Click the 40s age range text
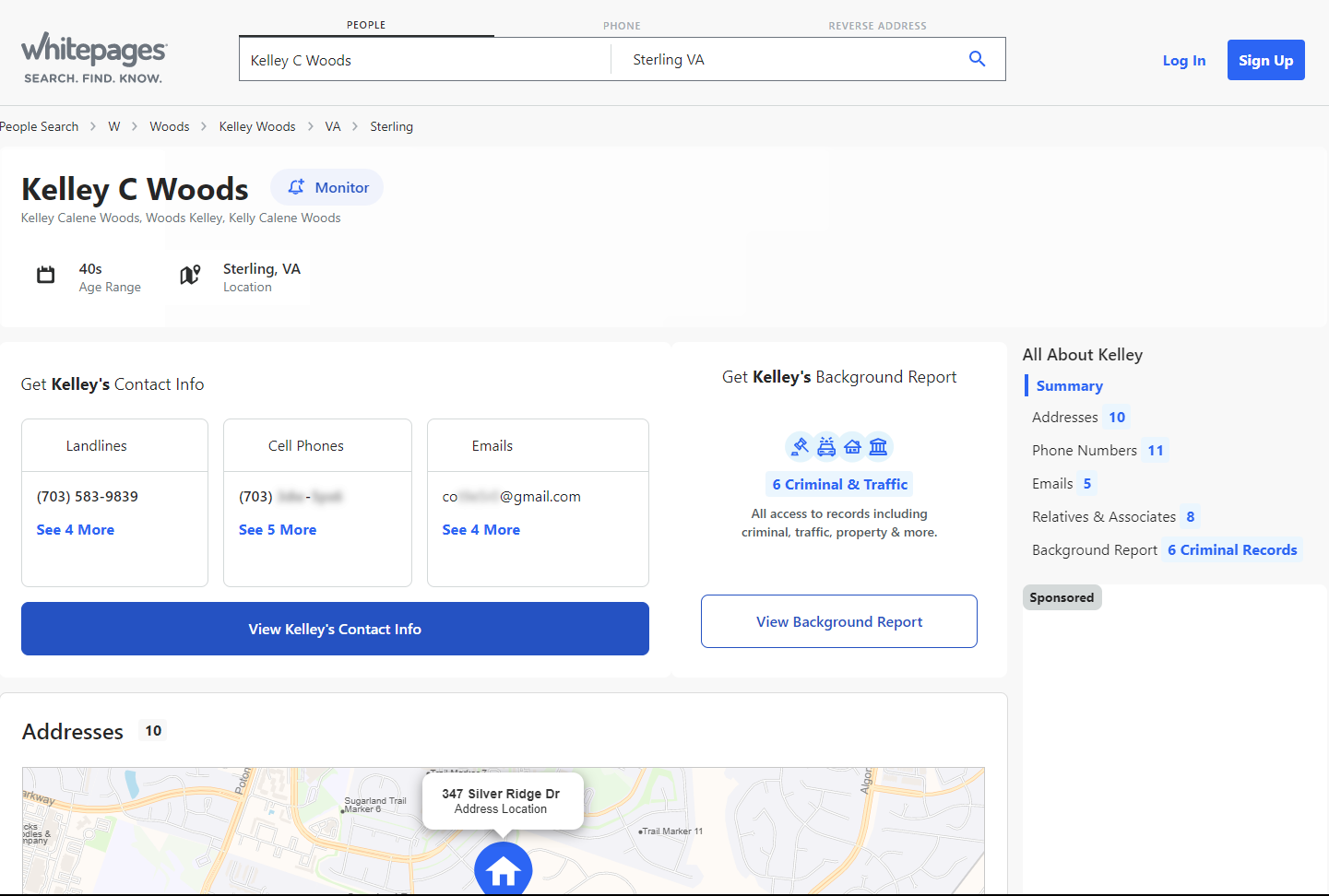Viewport: 1329px width, 896px height. point(90,269)
